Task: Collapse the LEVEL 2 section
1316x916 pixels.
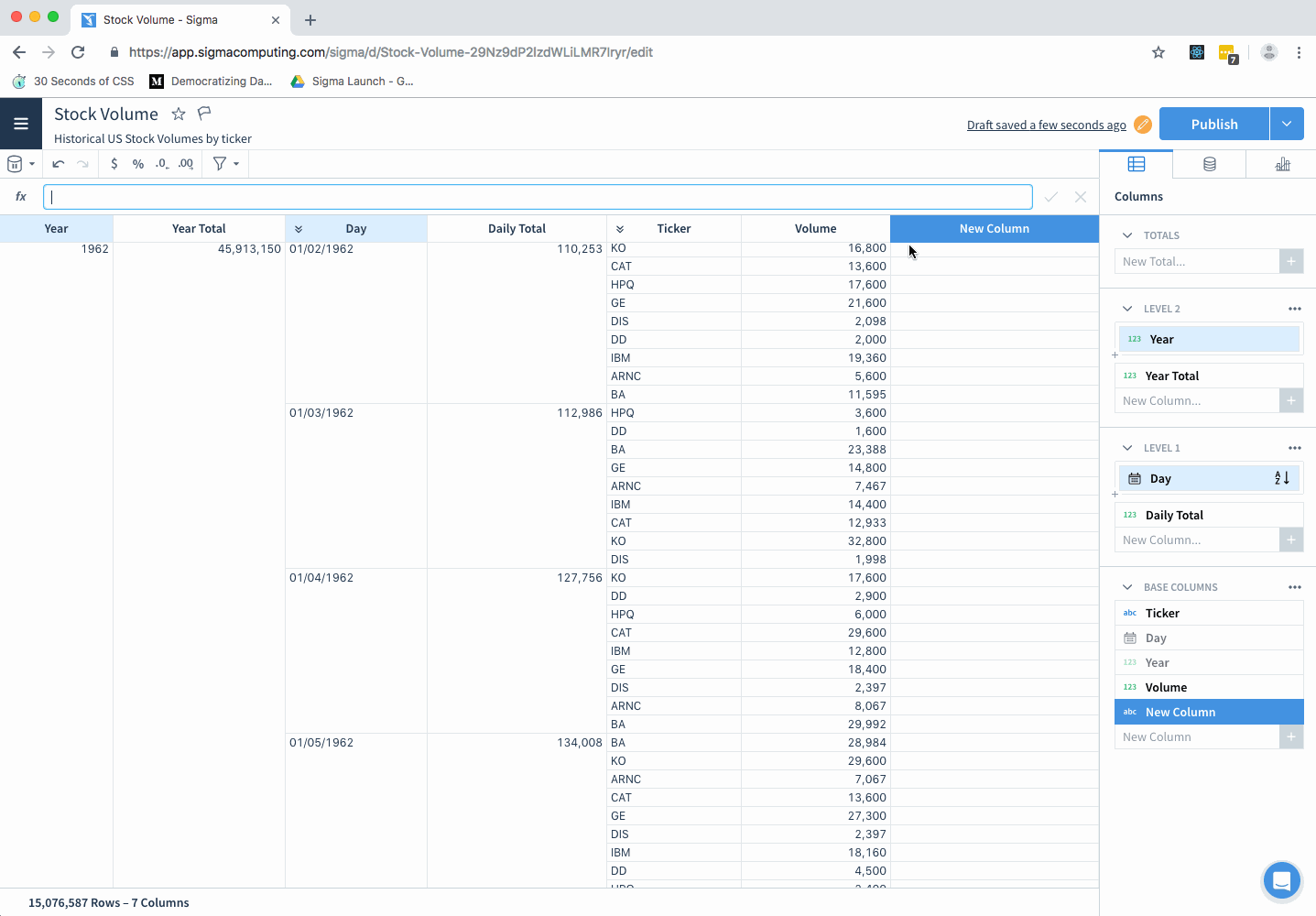Action: [x=1127, y=309]
